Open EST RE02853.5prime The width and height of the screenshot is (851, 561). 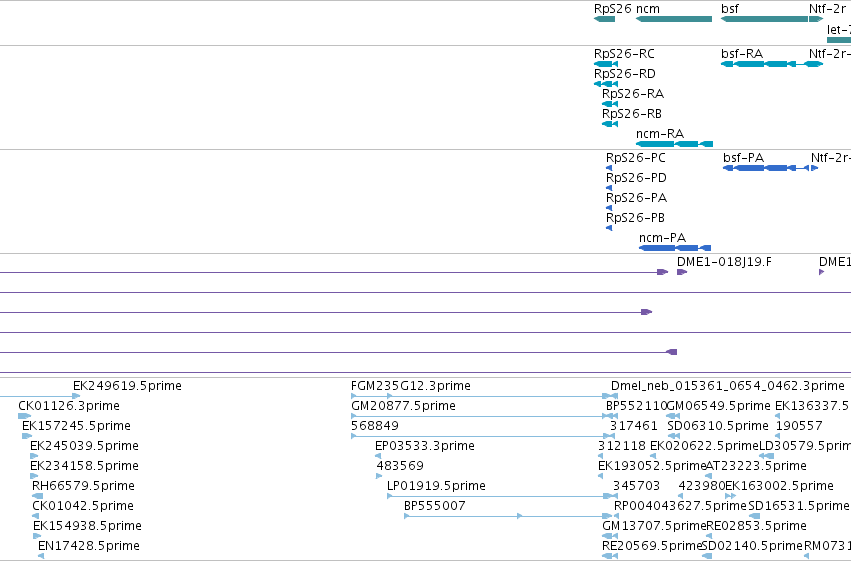[757, 526]
